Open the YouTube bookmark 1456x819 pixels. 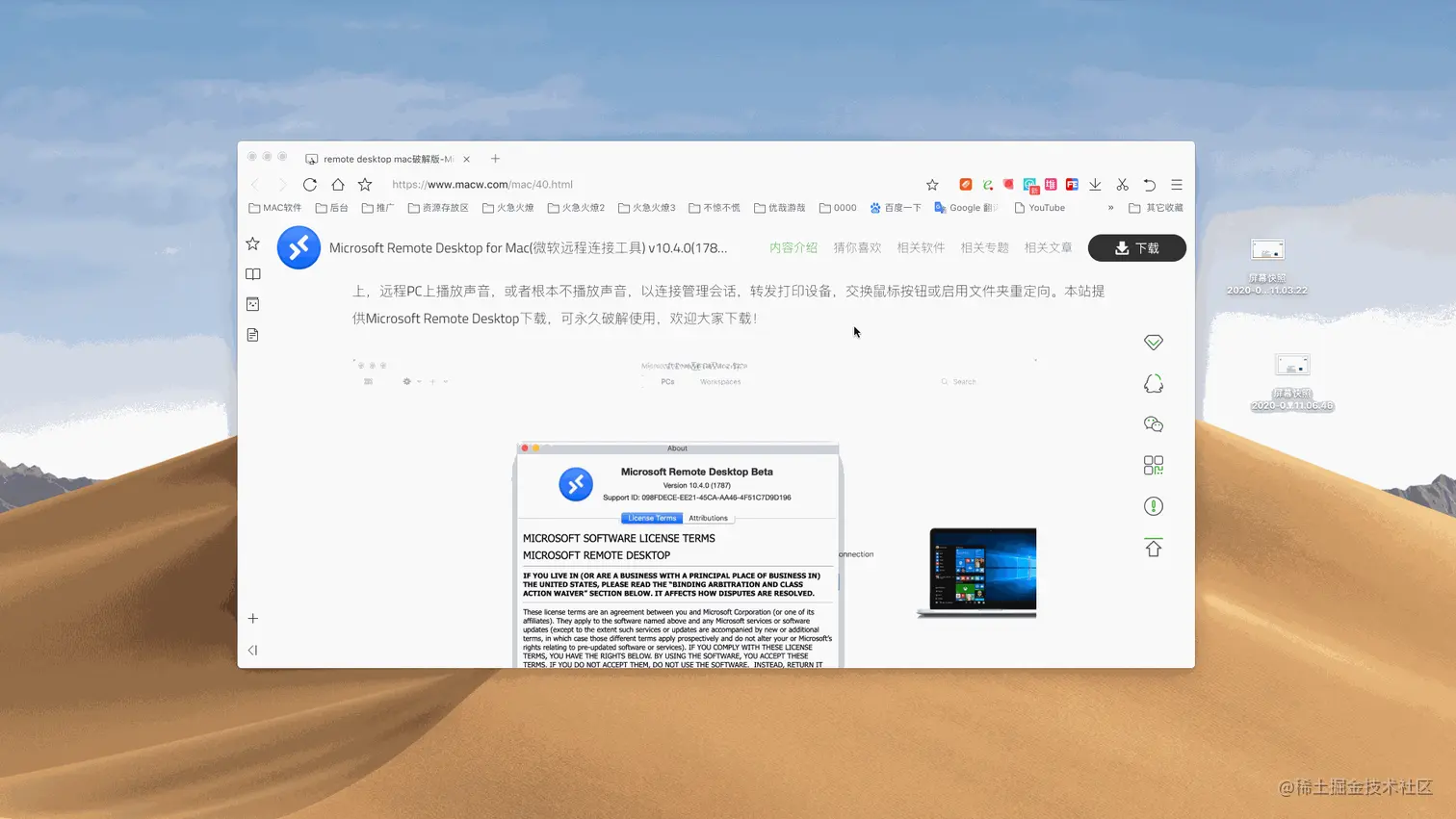point(1040,208)
